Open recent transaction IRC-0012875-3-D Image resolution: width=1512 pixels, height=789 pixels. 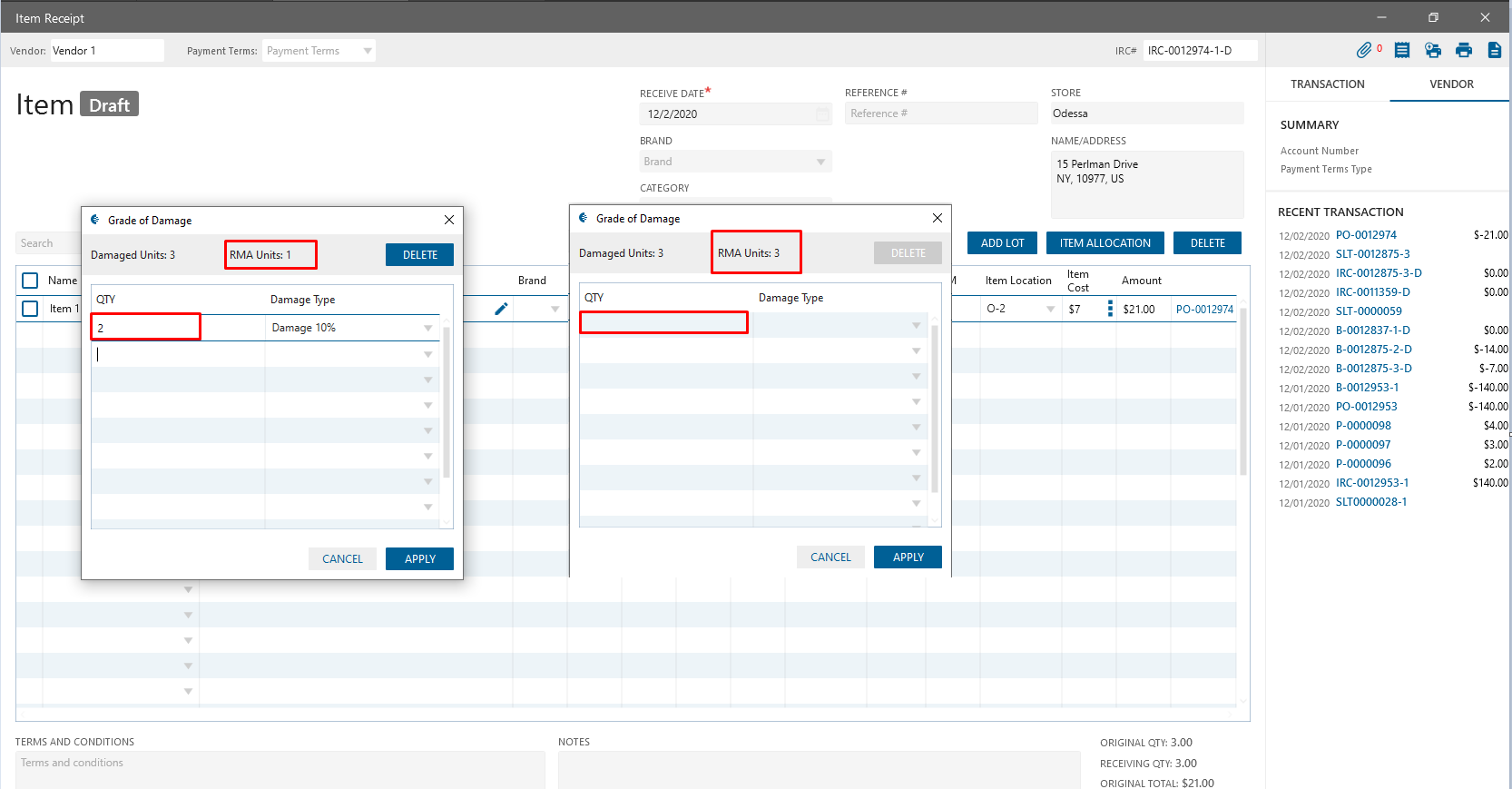click(1379, 273)
